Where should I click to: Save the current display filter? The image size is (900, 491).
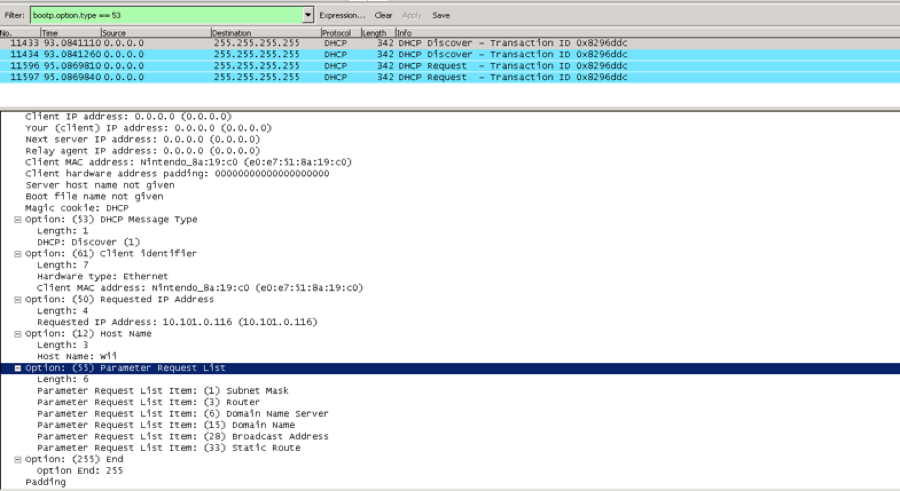point(441,15)
